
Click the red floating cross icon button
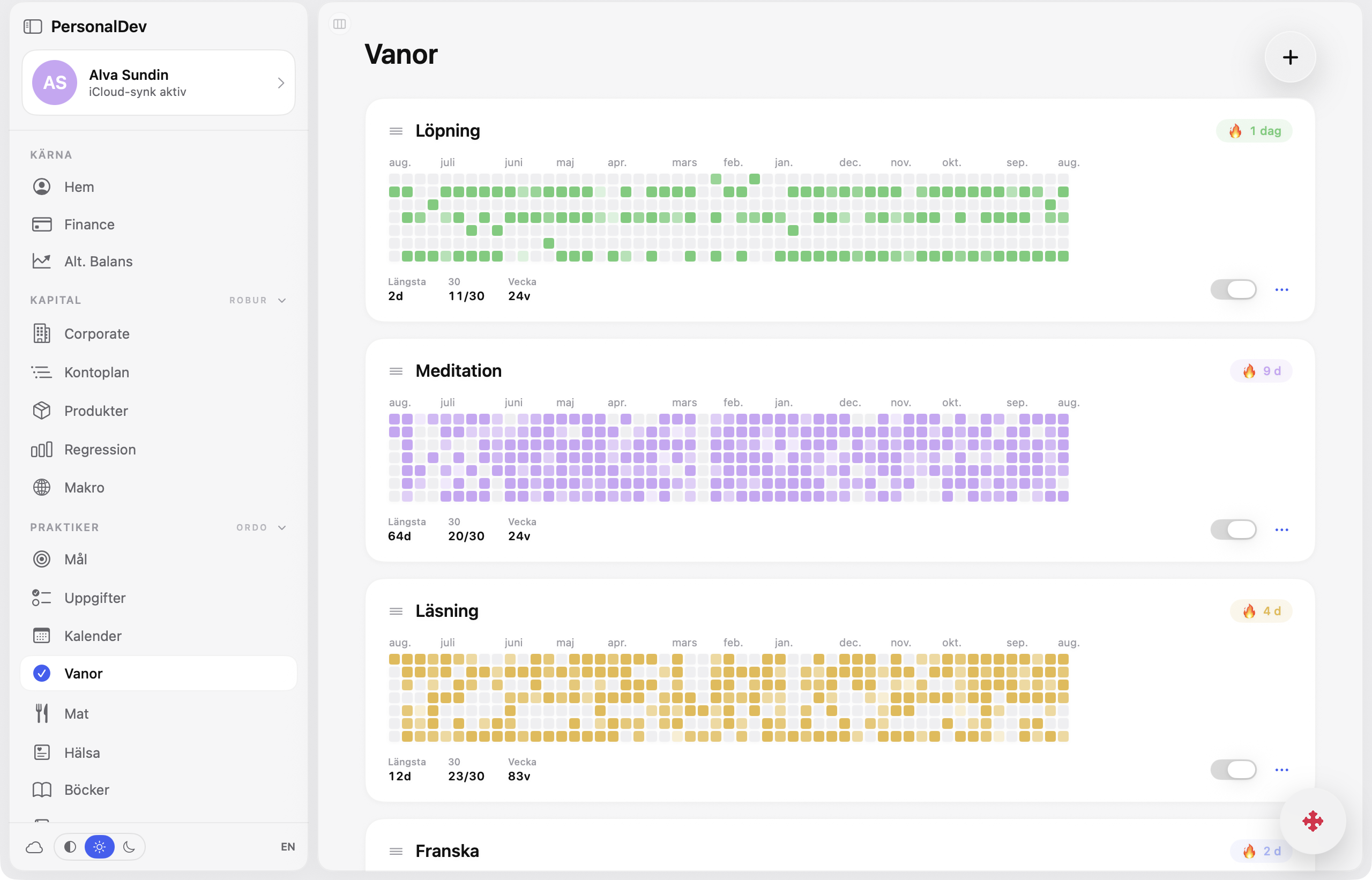tap(1312, 821)
